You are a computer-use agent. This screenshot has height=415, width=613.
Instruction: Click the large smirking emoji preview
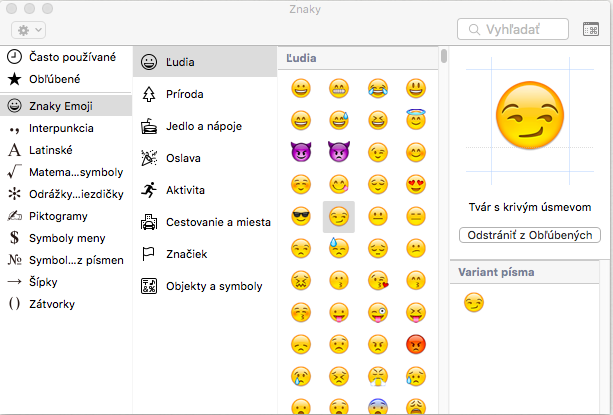coord(530,115)
